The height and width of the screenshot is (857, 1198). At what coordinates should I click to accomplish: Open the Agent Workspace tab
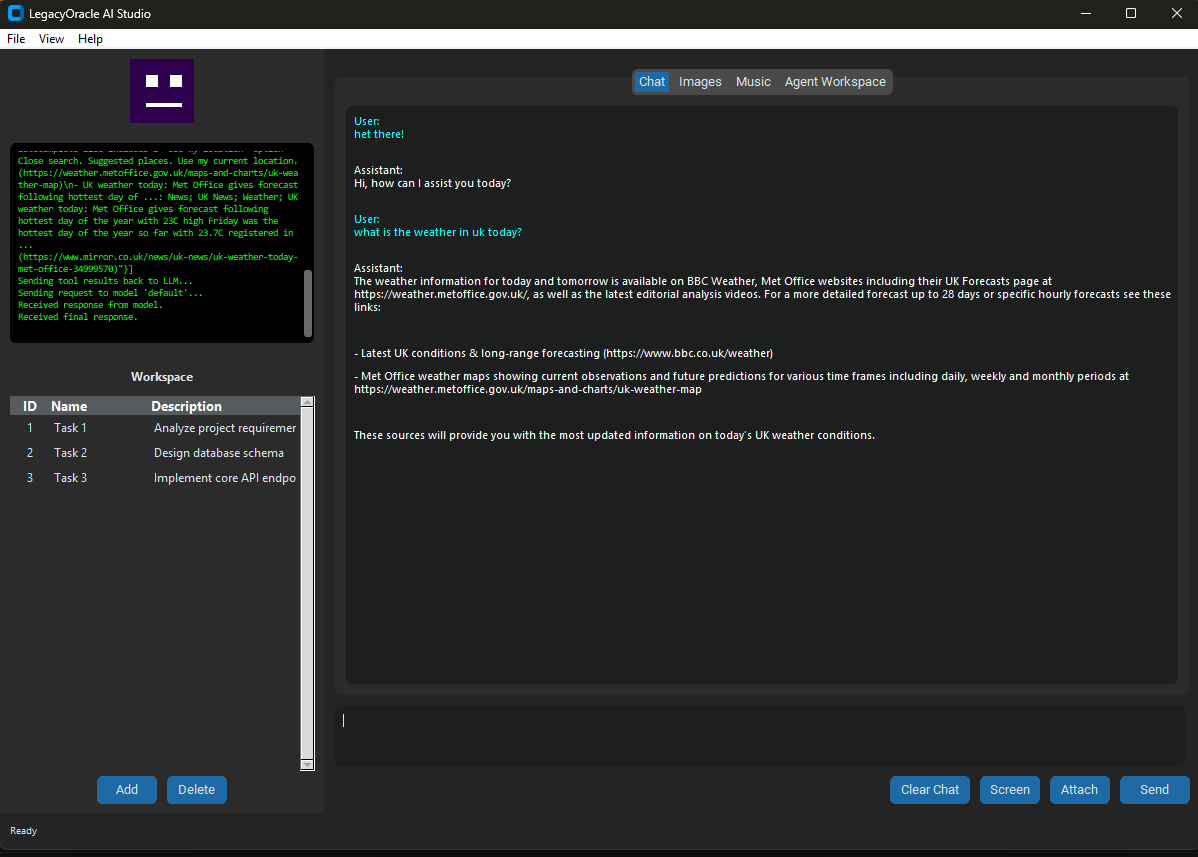point(835,82)
